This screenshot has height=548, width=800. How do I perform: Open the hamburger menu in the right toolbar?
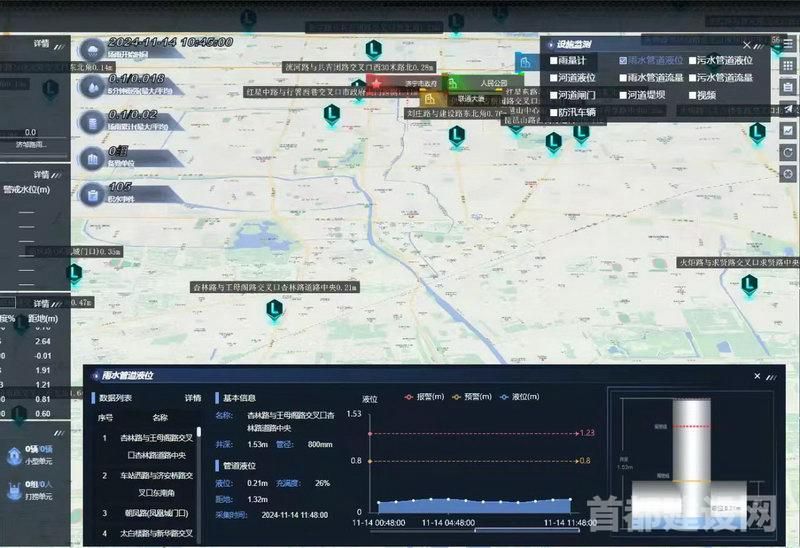(x=787, y=44)
